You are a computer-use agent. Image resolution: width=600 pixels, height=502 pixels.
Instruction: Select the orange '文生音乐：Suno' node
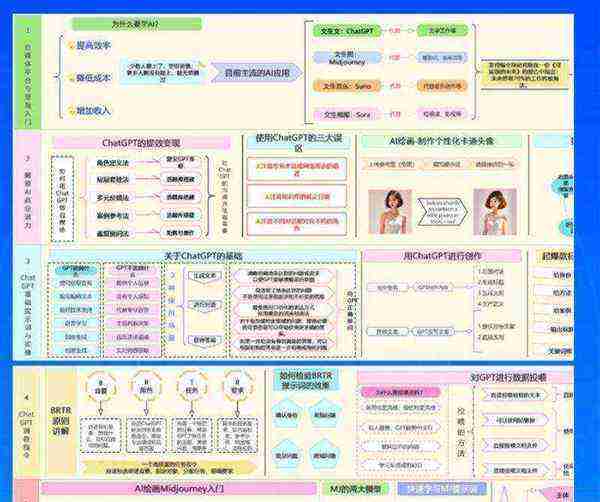(x=347, y=86)
